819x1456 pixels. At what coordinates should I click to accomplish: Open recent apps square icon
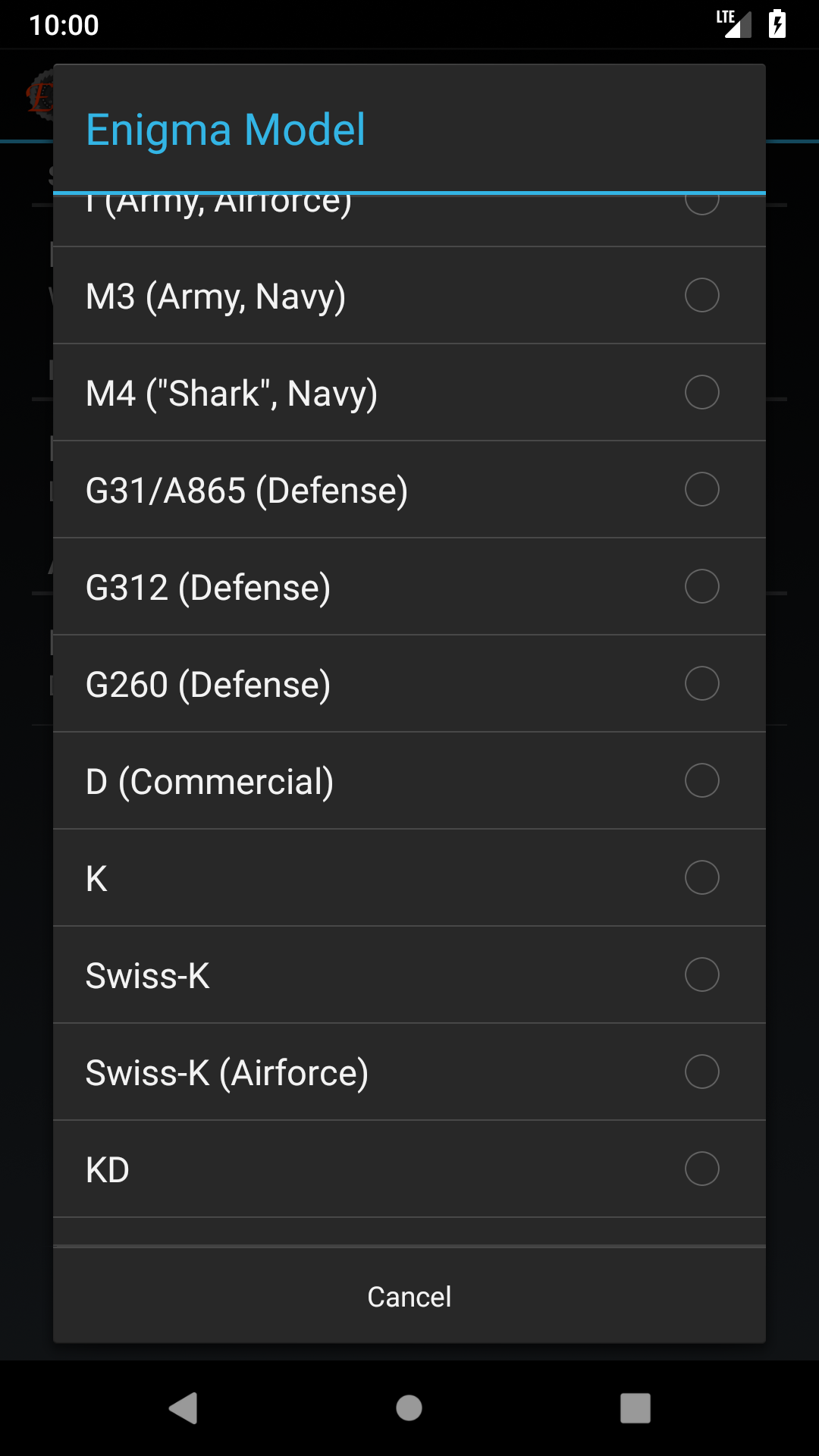[x=635, y=1408]
